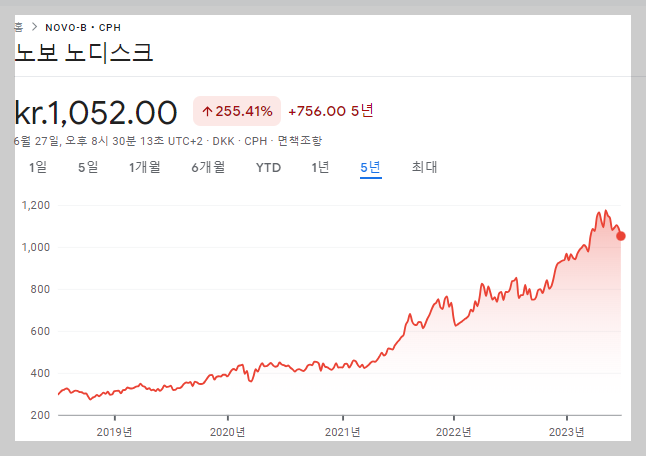Click the 2020년 x-axis label

coord(228,432)
